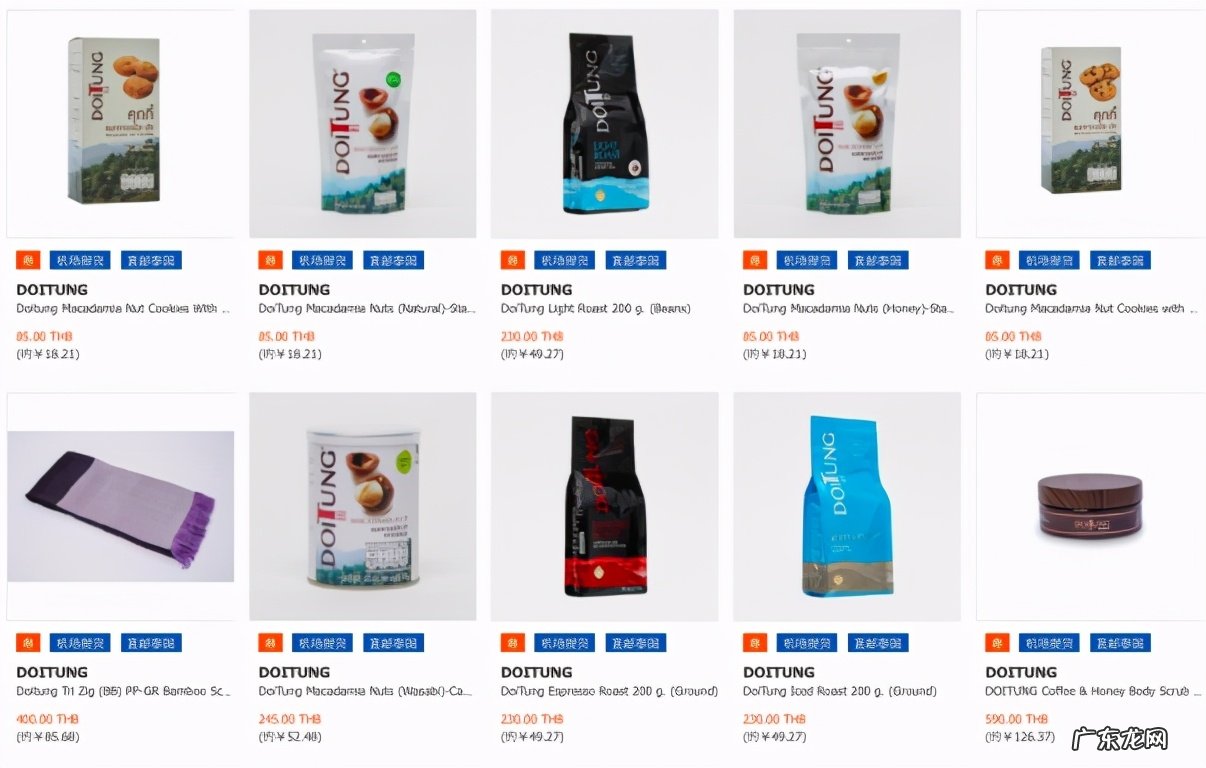This screenshot has width=1206, height=768.
Task: Open the brown Body Scrub jar image
Action: point(1090,506)
